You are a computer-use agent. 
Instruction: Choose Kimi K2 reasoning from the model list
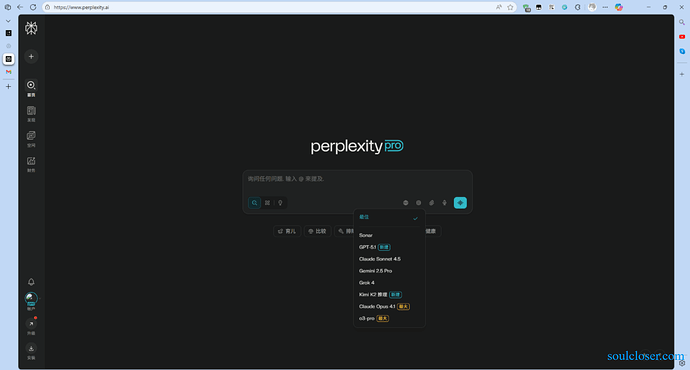(389, 295)
